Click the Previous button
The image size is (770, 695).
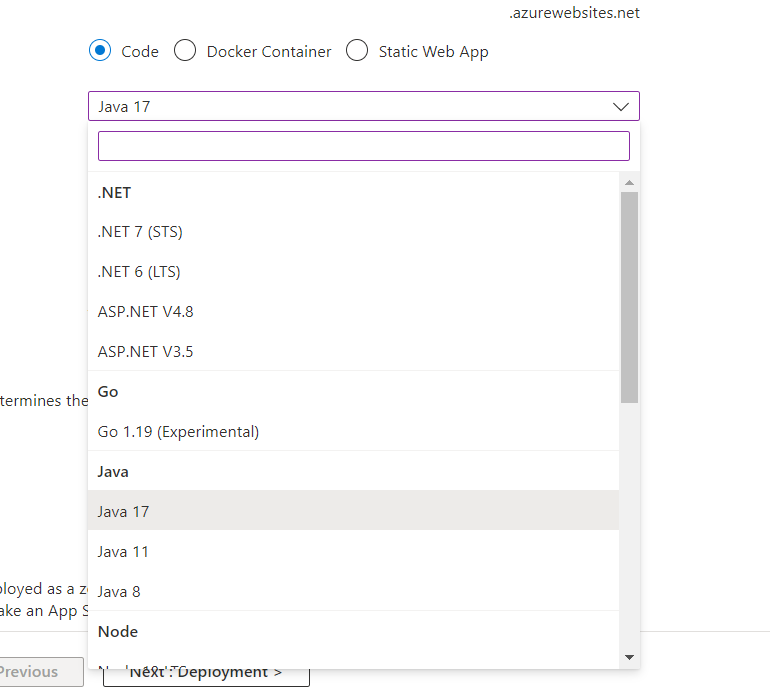40,671
